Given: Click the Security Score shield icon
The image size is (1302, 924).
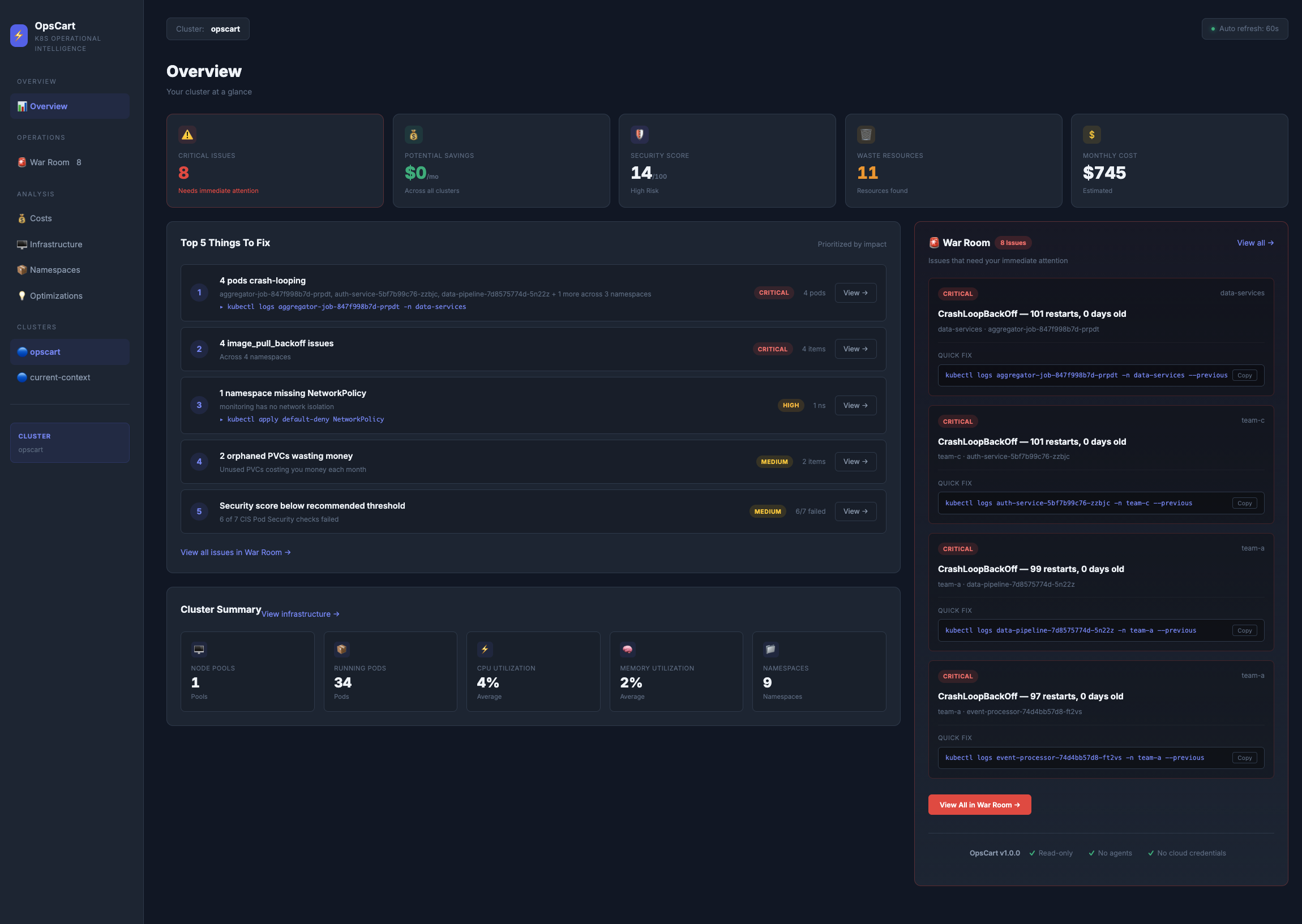Looking at the screenshot, I should pos(640,135).
